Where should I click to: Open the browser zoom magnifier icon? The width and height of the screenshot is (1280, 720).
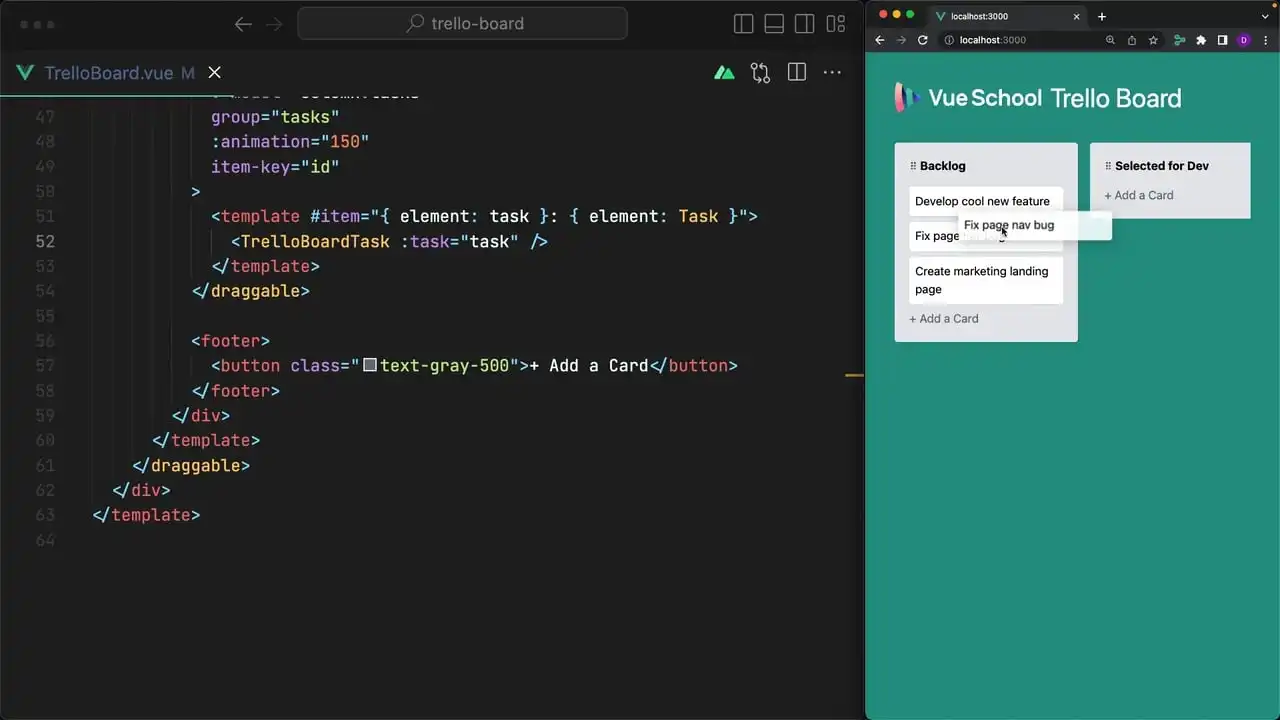[x=1110, y=40]
